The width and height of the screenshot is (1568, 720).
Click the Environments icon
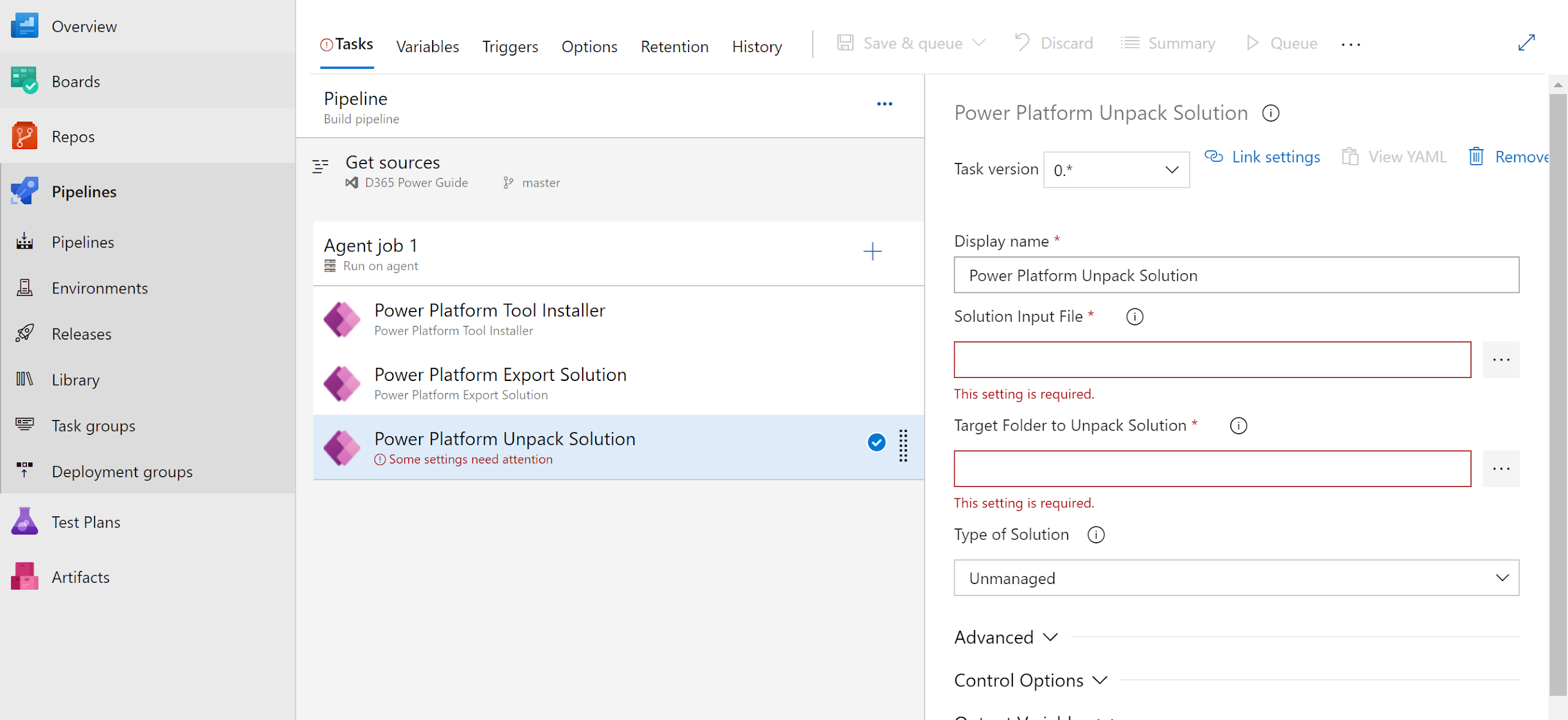click(25, 288)
